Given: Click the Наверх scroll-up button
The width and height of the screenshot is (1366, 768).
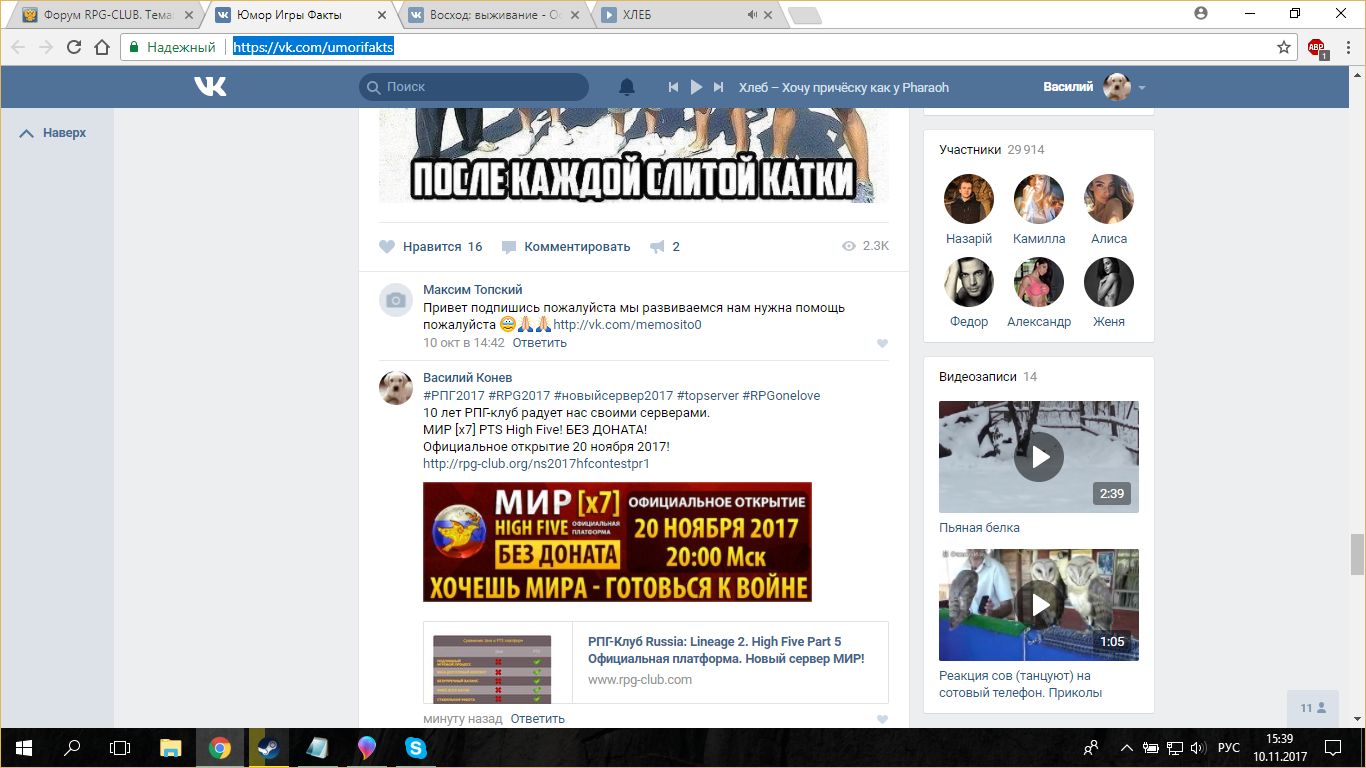Looking at the screenshot, I should click(54, 132).
